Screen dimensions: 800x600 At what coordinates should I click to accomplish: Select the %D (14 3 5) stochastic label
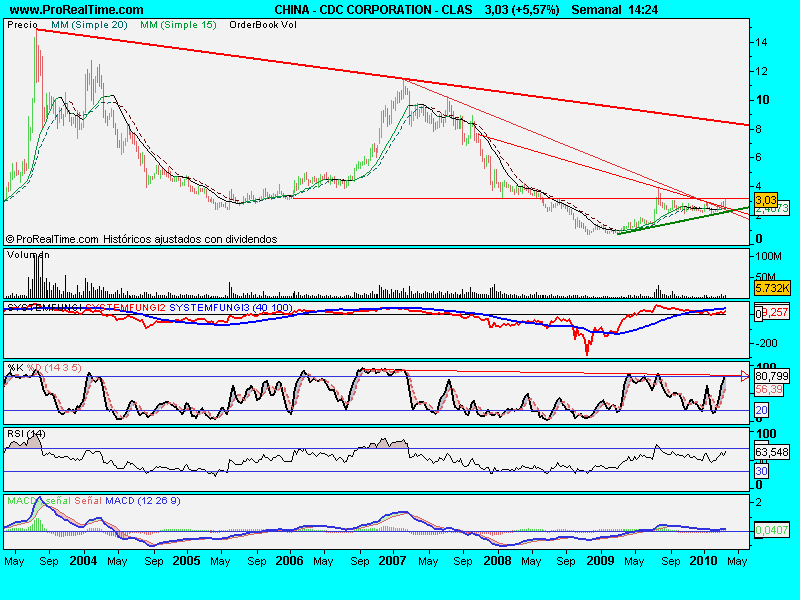(x=54, y=367)
